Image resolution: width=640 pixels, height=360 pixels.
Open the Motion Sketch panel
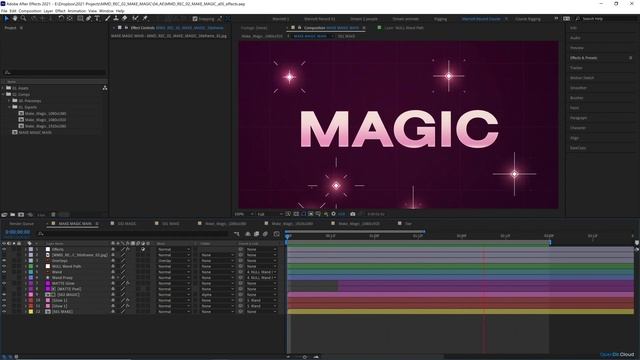click(582, 78)
